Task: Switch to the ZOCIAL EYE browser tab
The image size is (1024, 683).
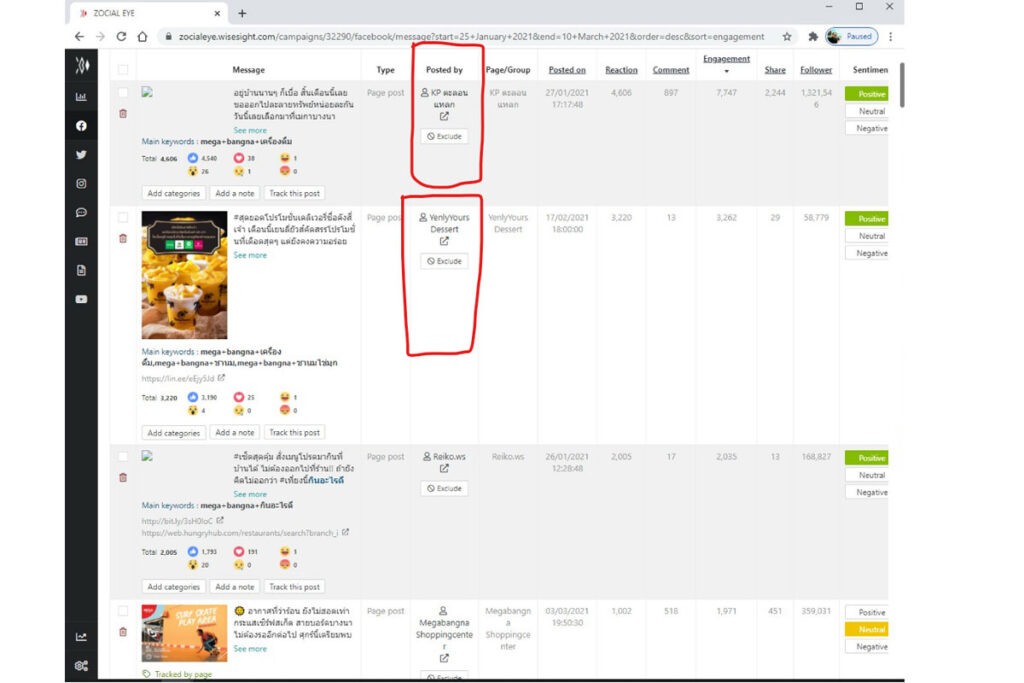Action: pyautogui.click(x=150, y=13)
